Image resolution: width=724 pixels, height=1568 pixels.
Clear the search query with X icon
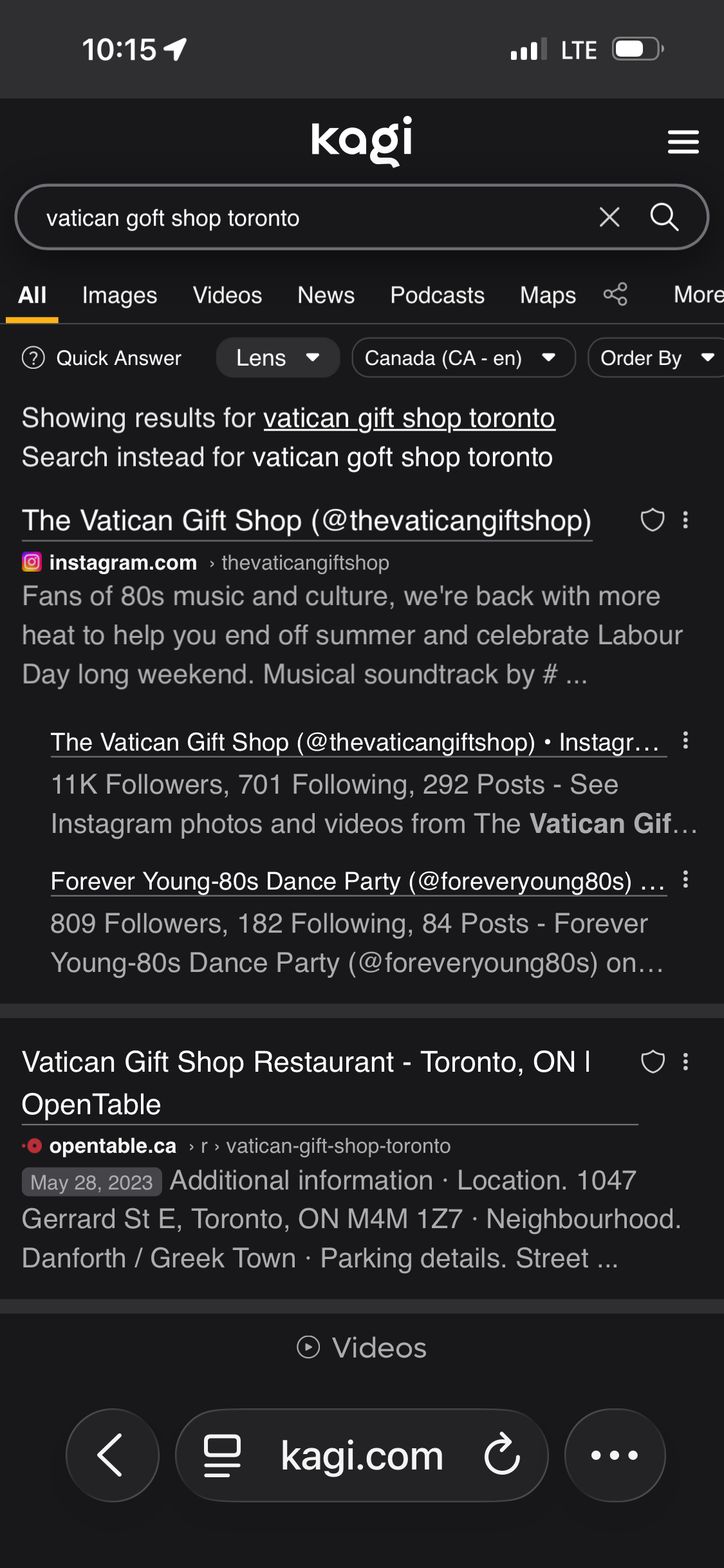pyautogui.click(x=609, y=218)
